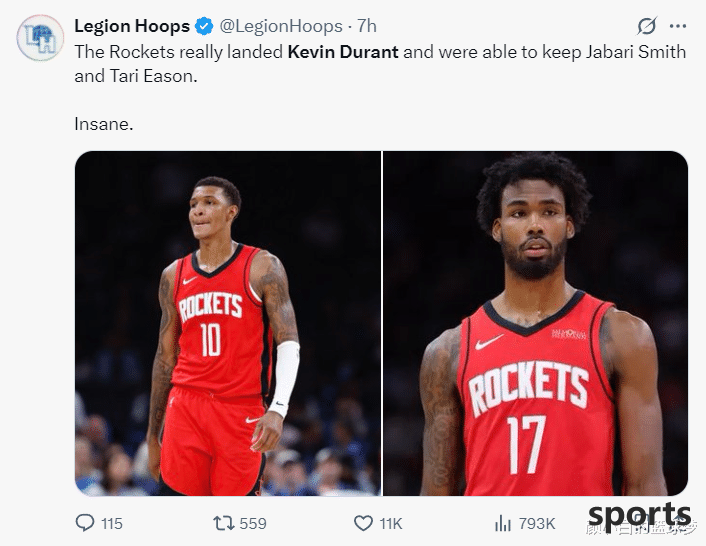Open the three-dots more options menu
Screen dimensions: 706x546
coord(678,26)
